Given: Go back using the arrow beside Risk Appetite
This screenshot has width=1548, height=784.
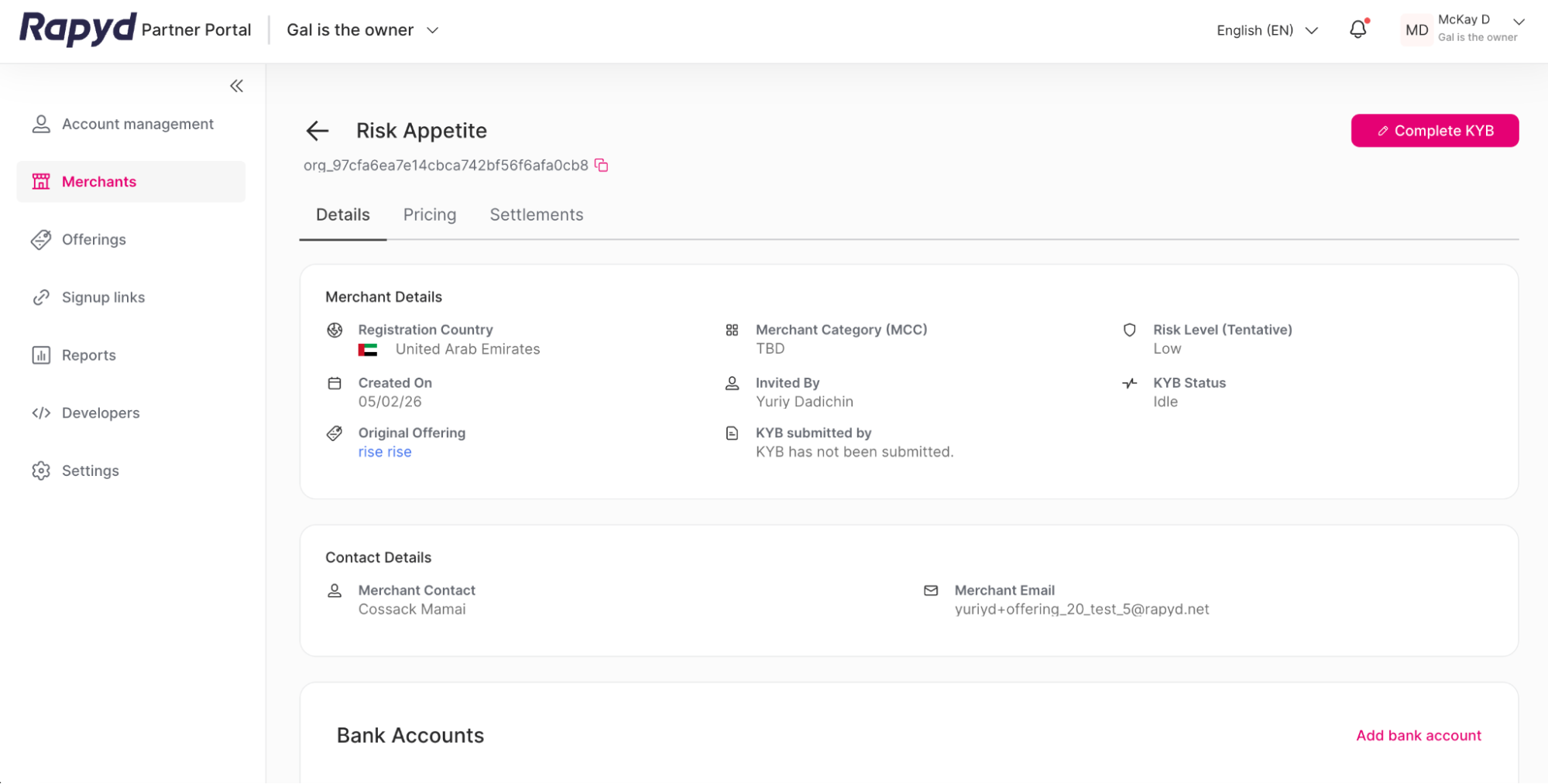Looking at the screenshot, I should coord(317,131).
